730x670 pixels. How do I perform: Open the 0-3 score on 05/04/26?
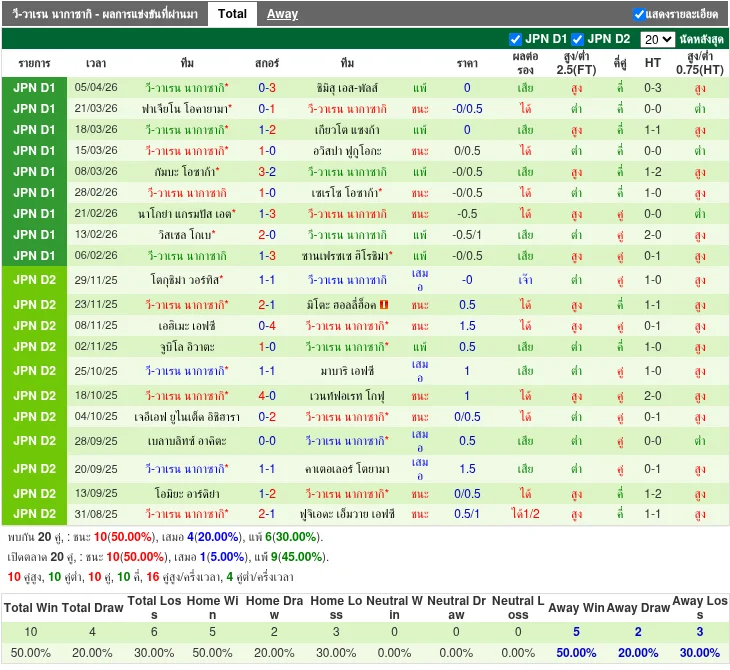click(x=267, y=88)
